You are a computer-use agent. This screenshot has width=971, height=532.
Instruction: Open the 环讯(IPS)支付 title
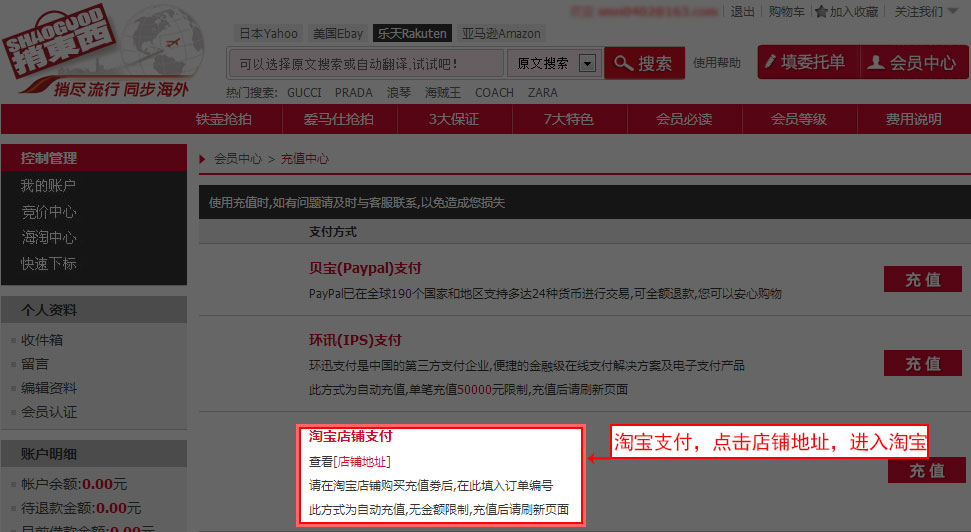click(355, 340)
